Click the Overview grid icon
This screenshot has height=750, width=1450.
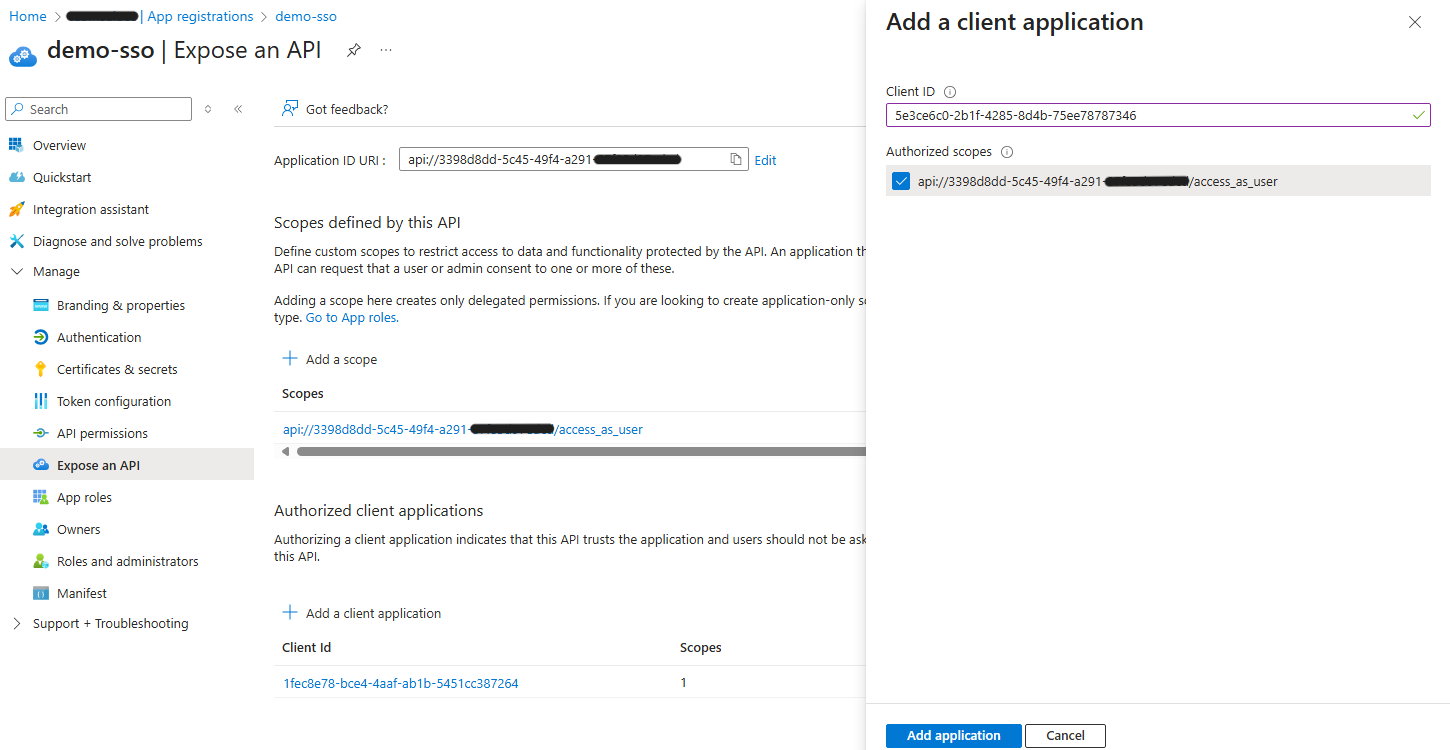(x=16, y=145)
